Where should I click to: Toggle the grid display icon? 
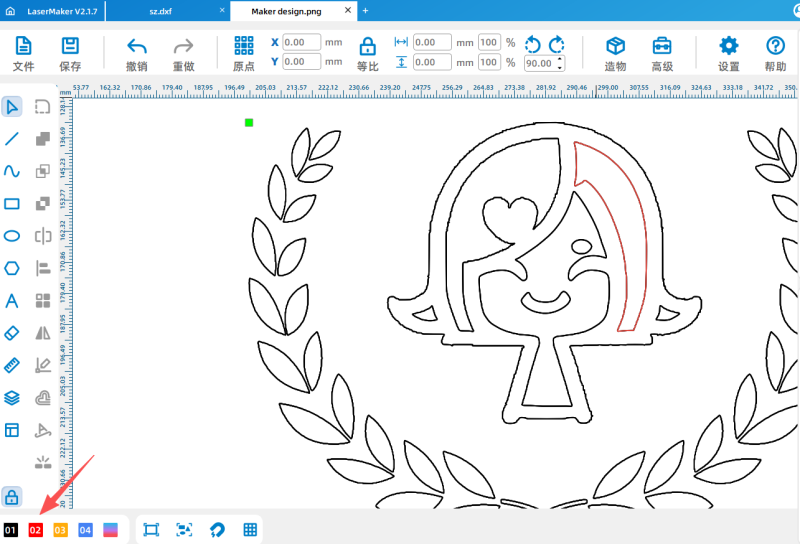pos(251,530)
